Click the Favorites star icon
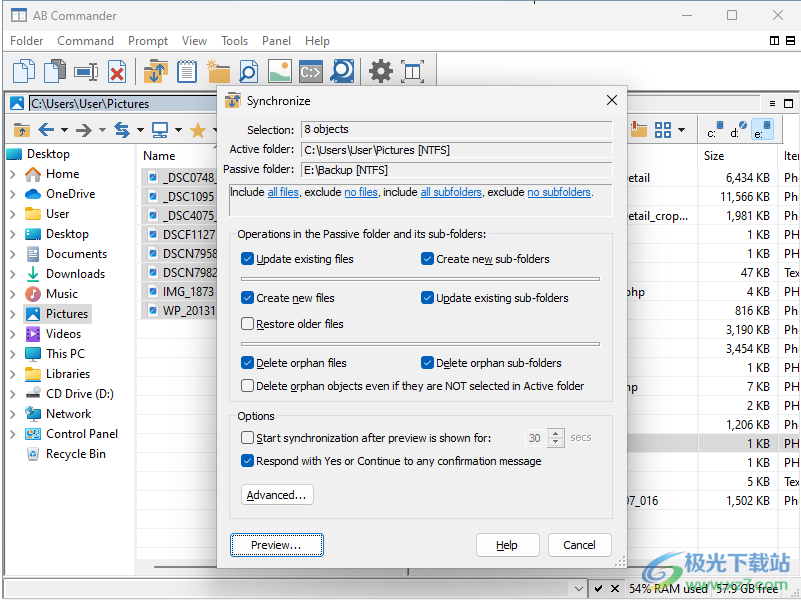The image size is (801, 601). coord(198,130)
